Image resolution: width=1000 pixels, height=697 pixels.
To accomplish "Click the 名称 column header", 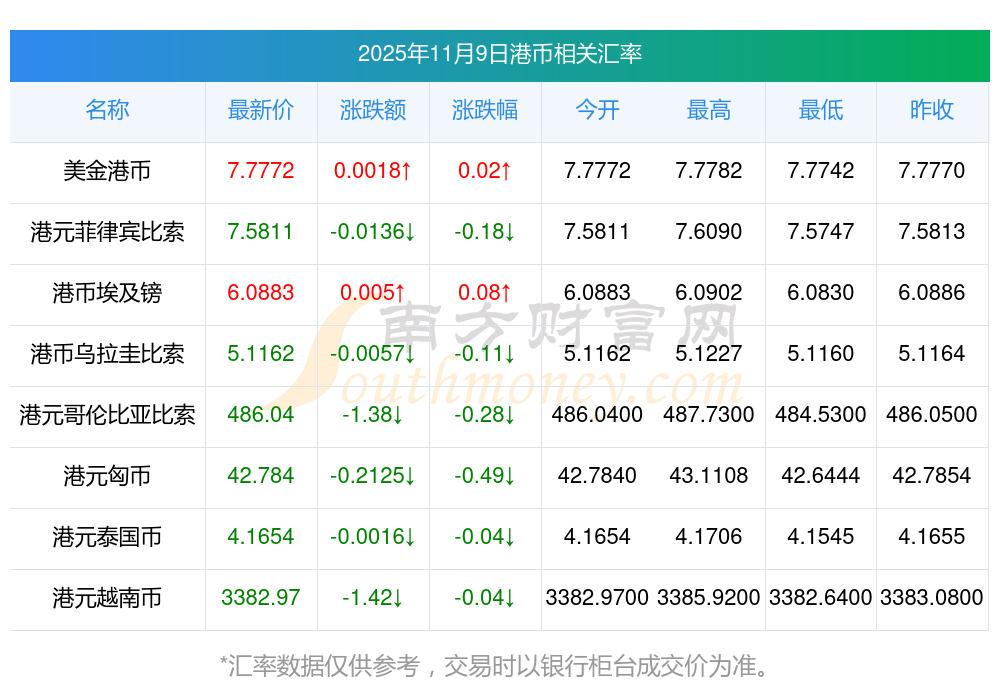I will (x=107, y=110).
